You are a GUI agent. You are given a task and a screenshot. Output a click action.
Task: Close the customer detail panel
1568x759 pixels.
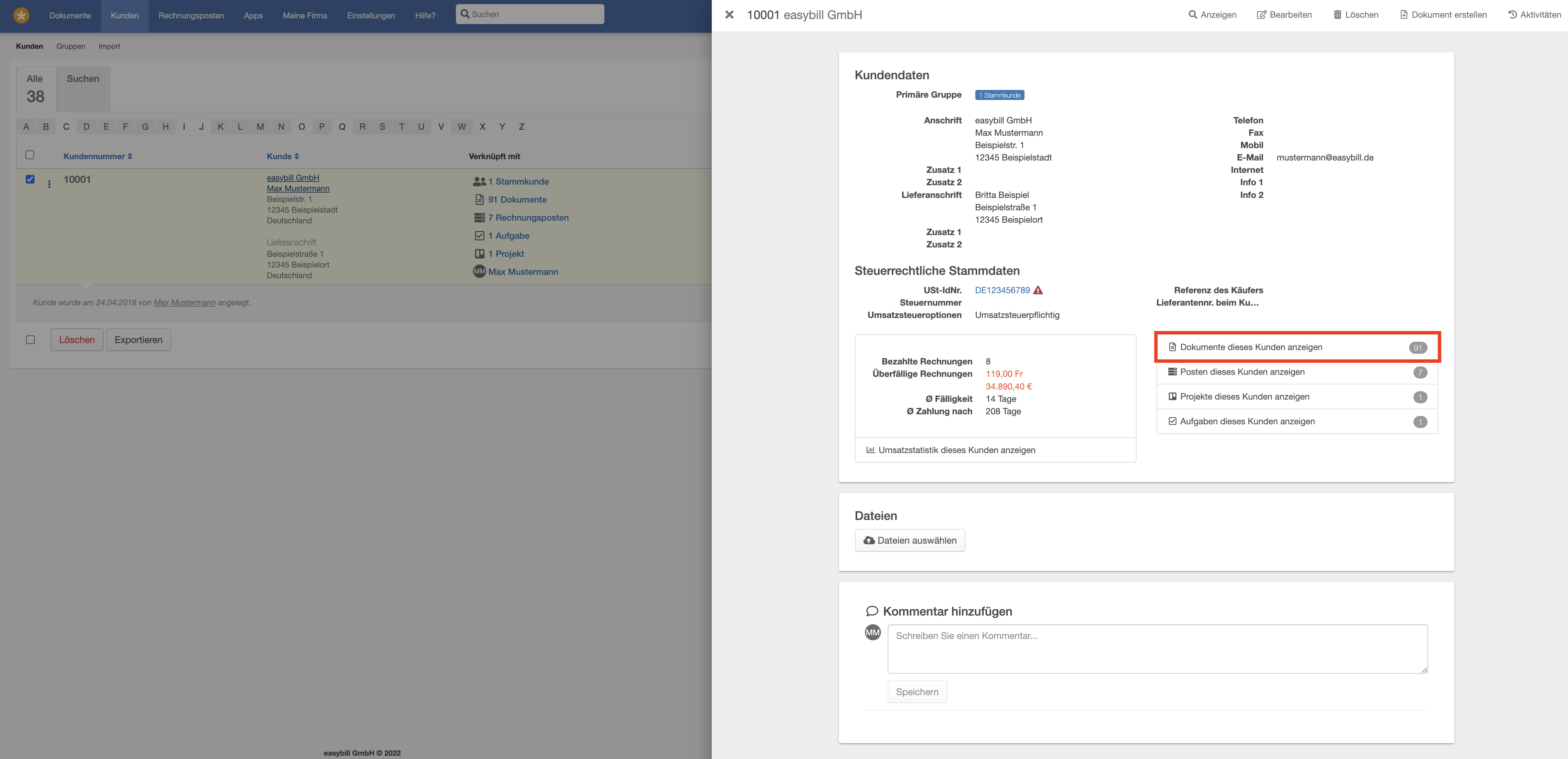(x=728, y=15)
